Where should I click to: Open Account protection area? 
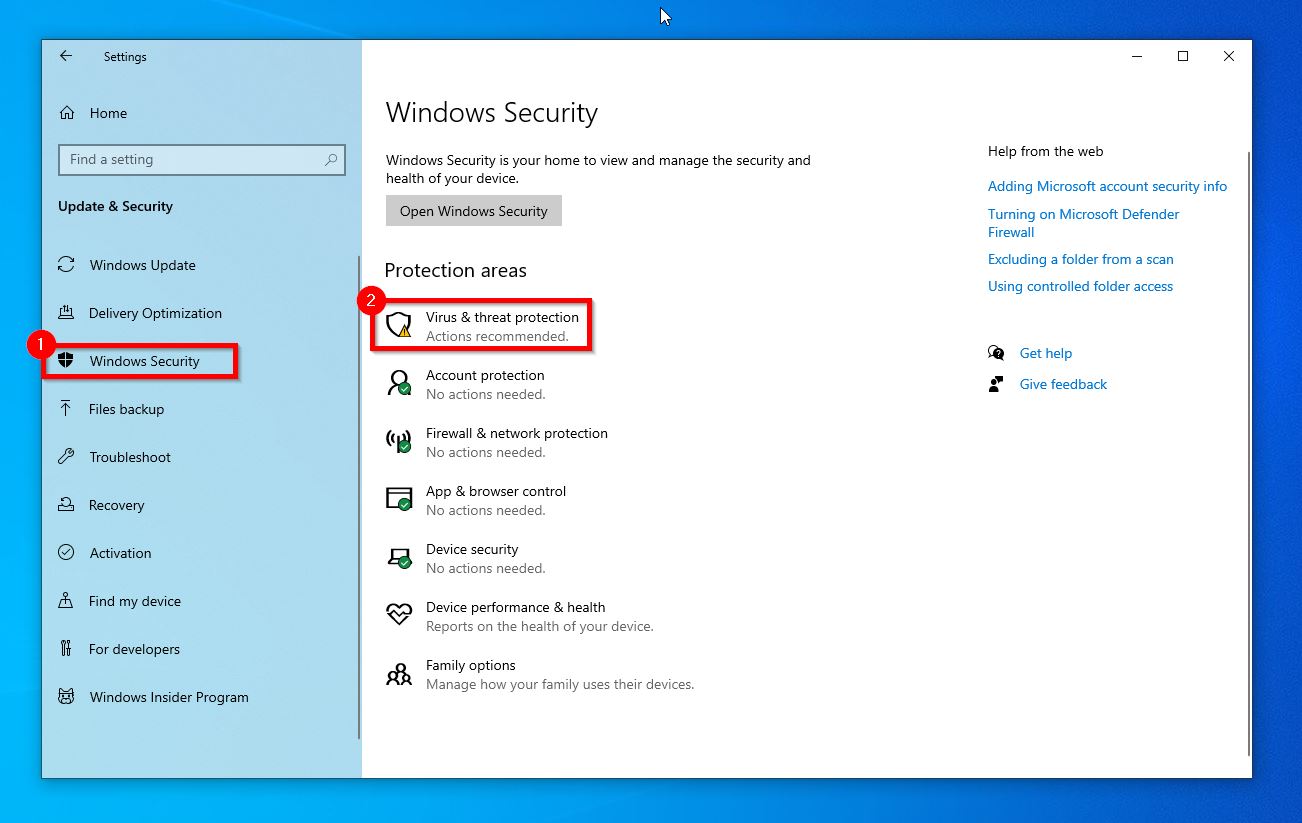click(x=465, y=384)
